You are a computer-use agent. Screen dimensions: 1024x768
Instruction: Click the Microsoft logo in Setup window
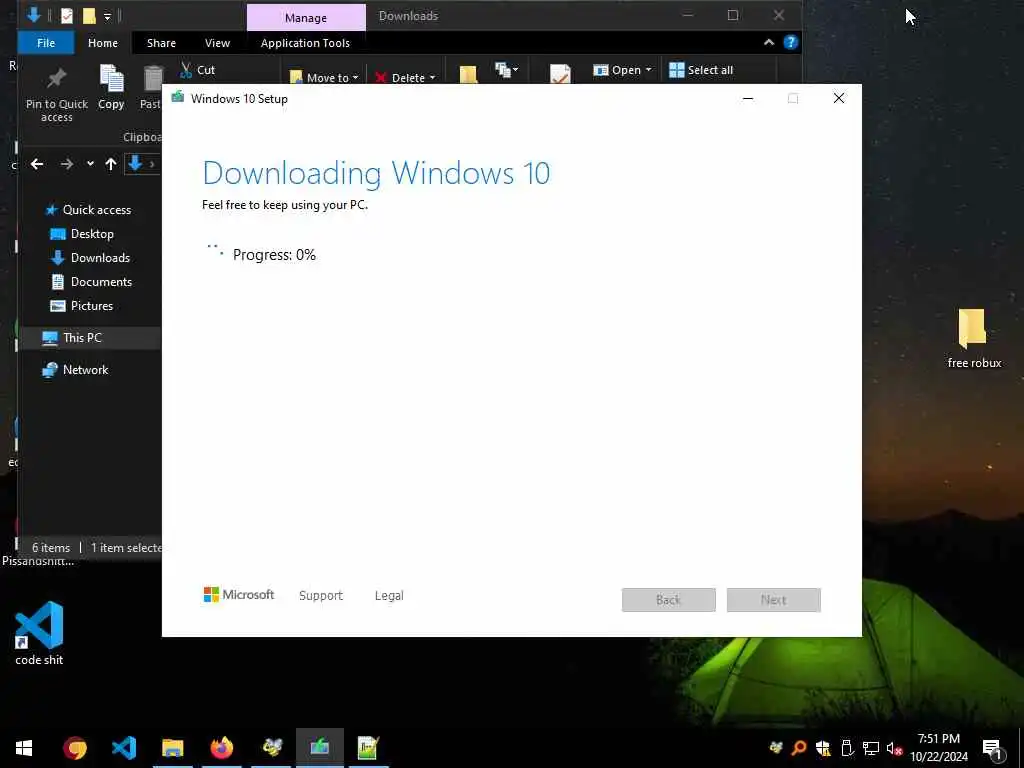[x=239, y=595]
